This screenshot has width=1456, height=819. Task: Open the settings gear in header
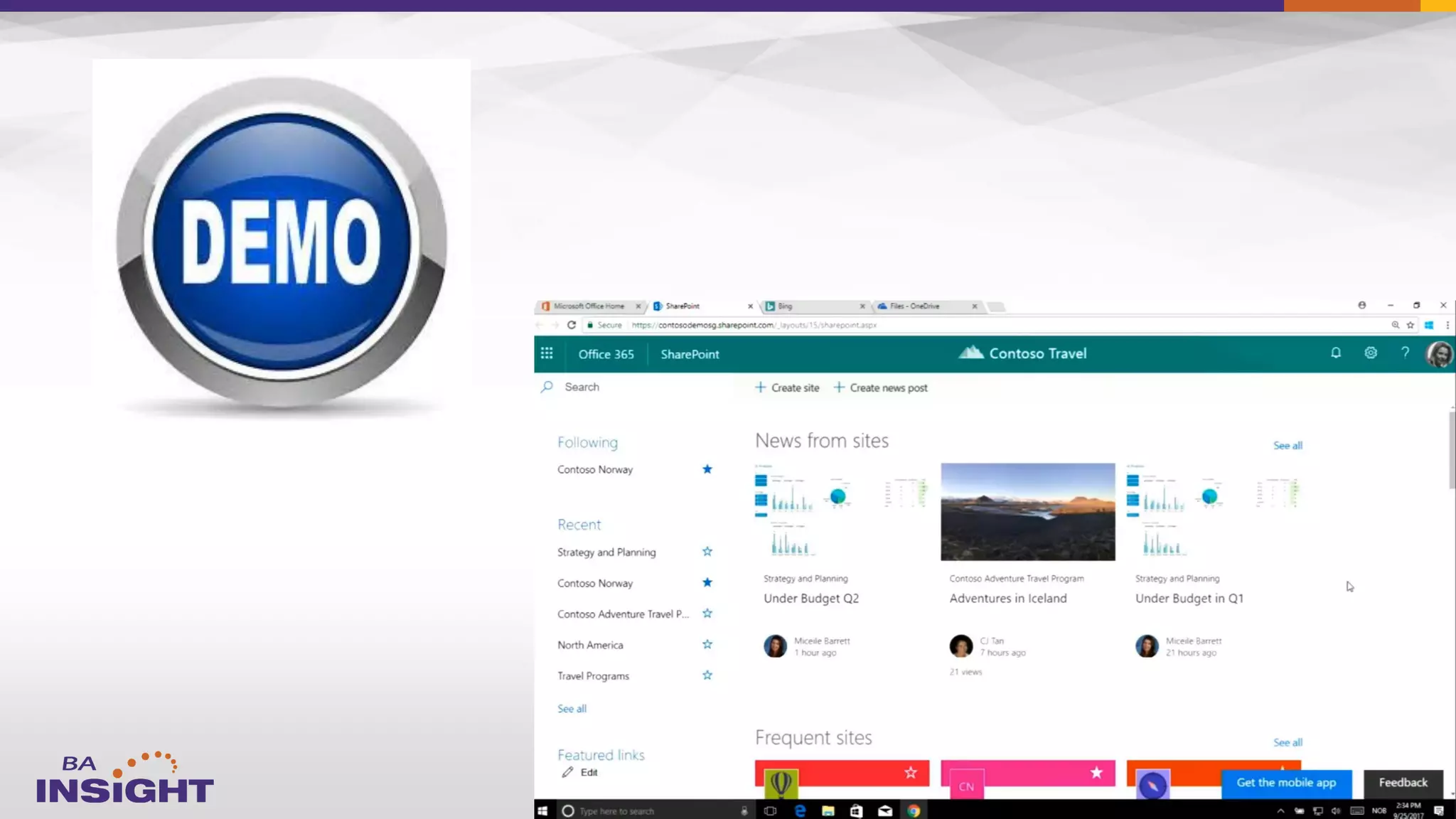coord(1371,353)
